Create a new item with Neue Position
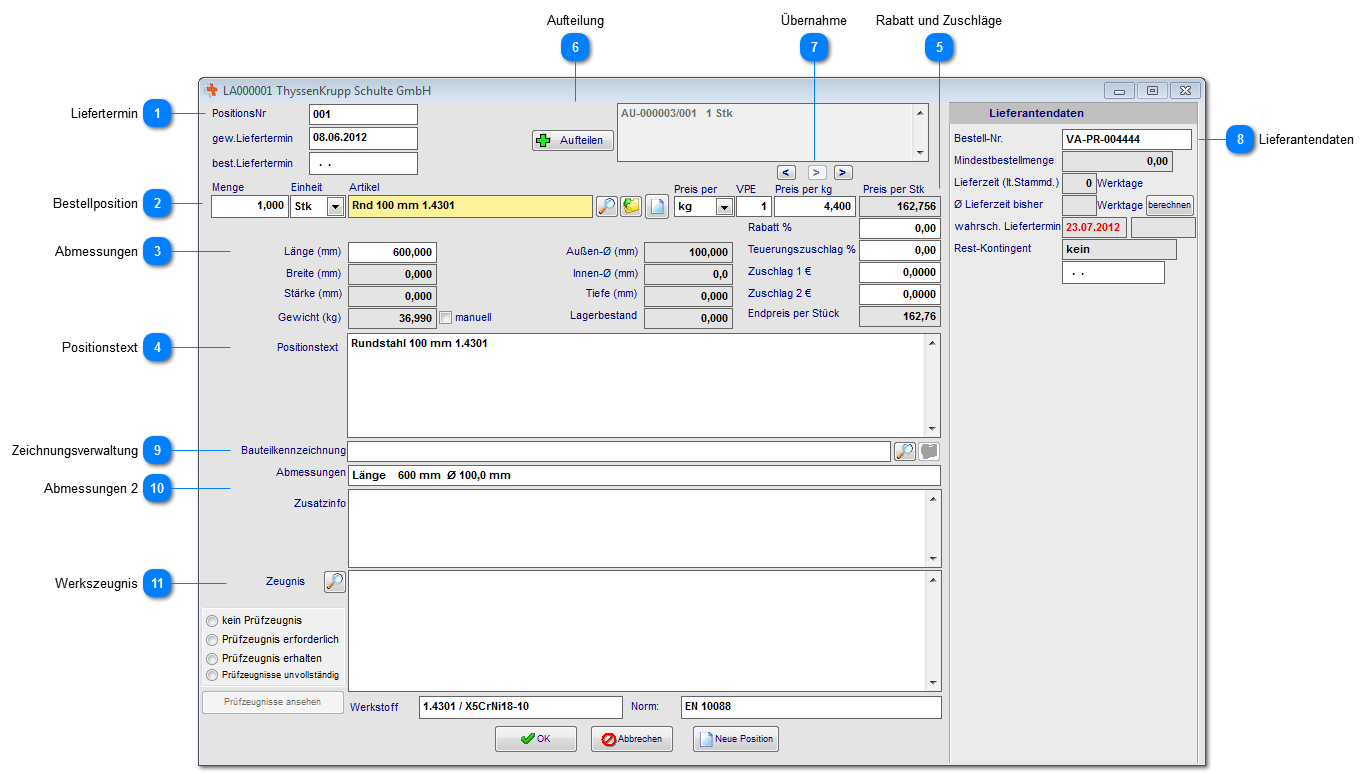The image size is (1370, 774). tap(736, 739)
